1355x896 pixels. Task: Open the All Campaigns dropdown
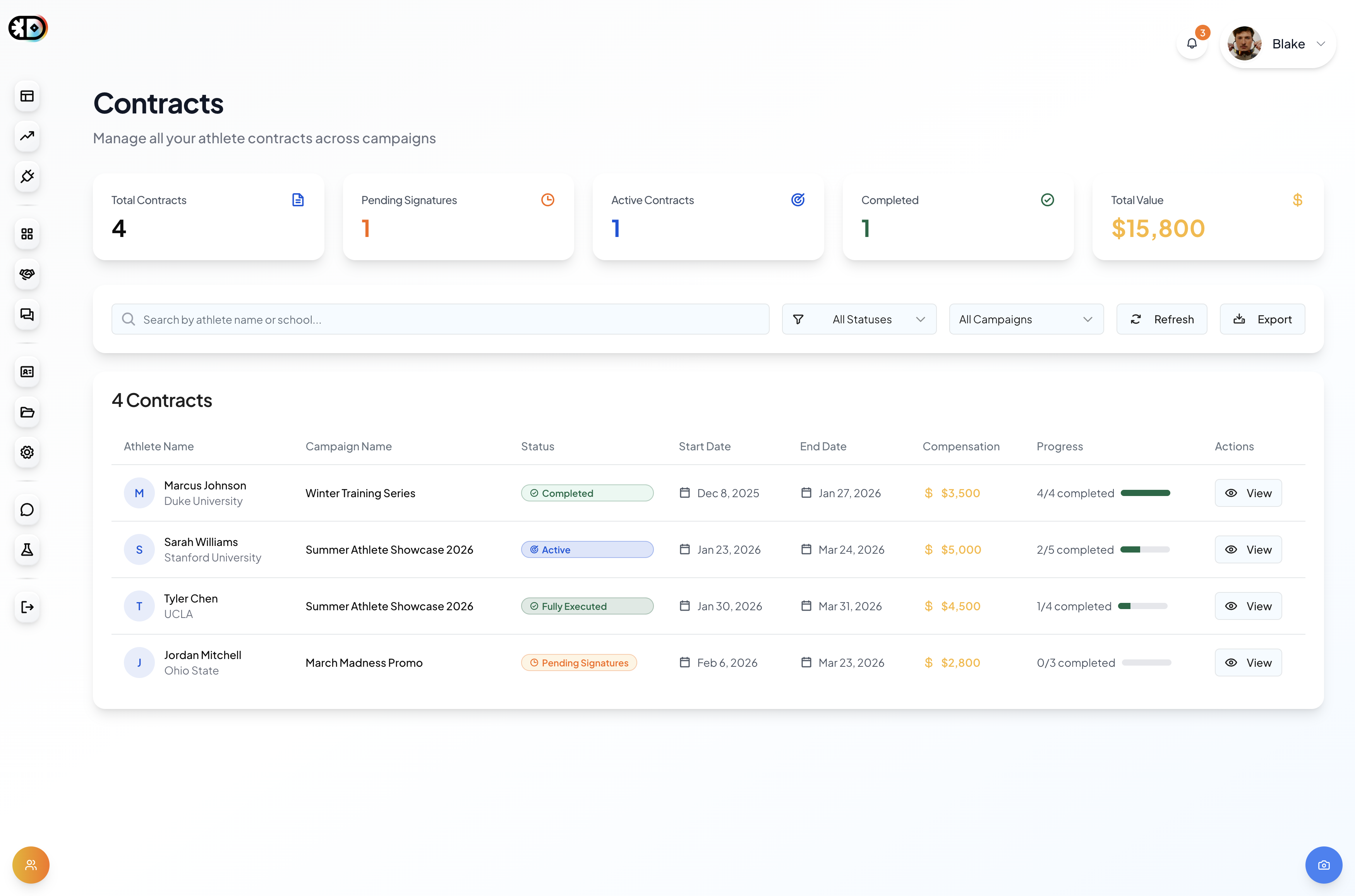click(x=1026, y=319)
